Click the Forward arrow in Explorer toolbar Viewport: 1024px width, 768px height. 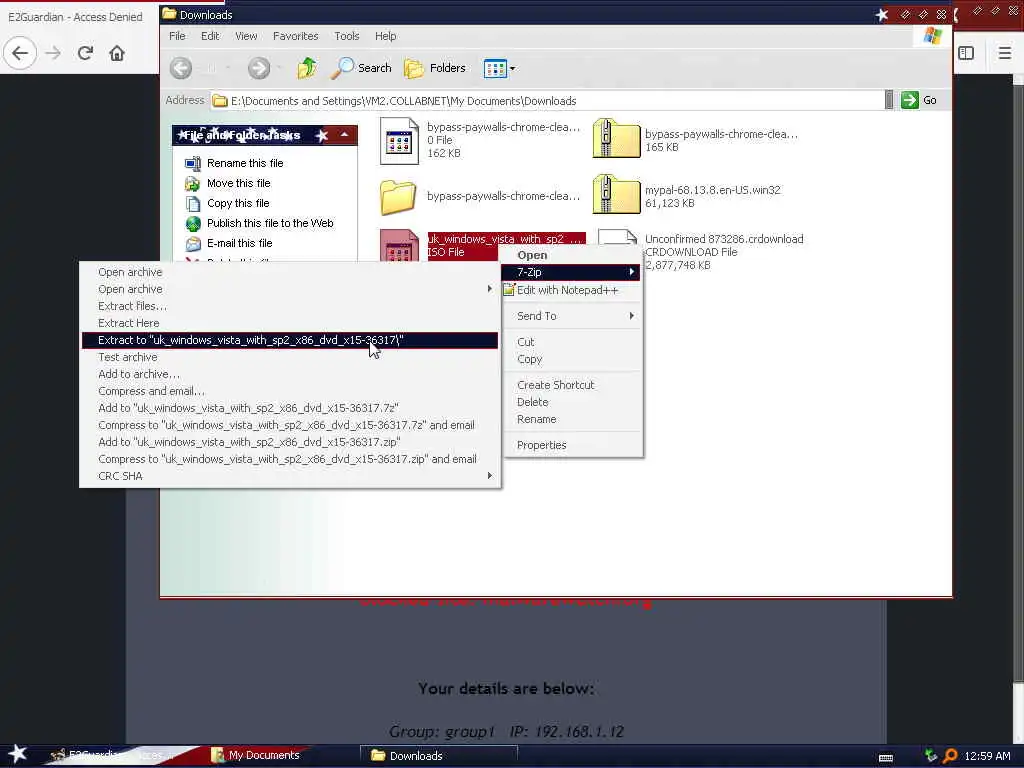(259, 68)
